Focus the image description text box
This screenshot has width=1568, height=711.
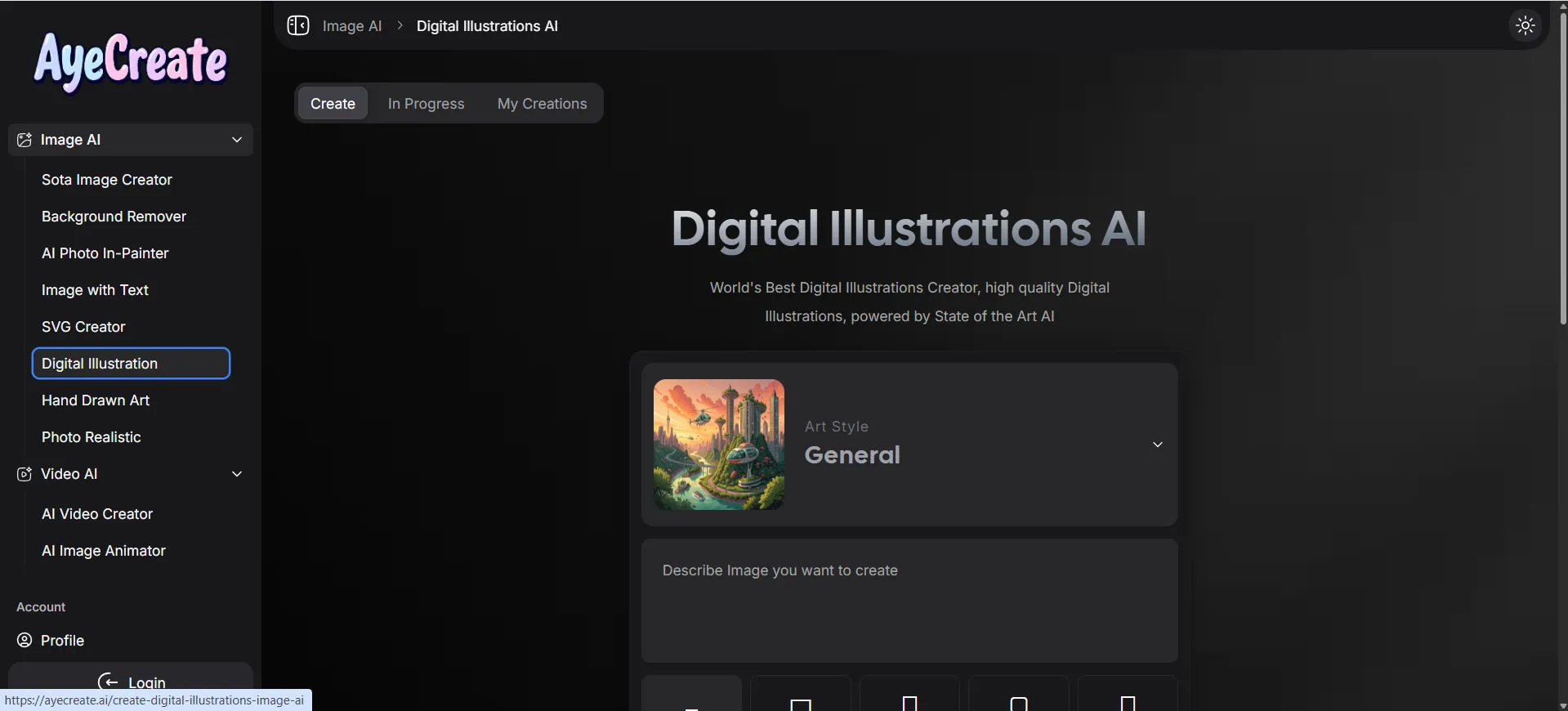909,601
